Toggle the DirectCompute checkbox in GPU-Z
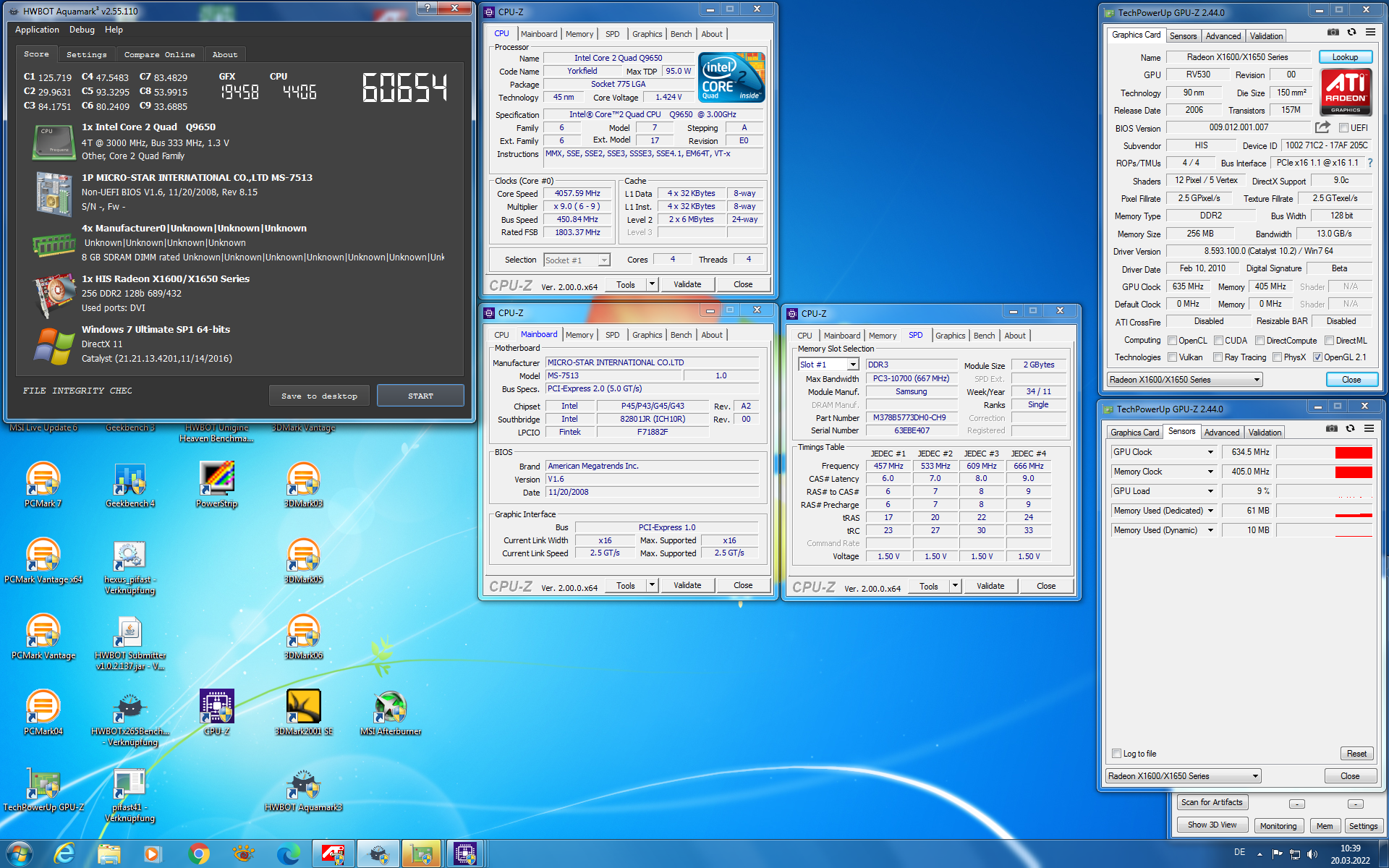 pyautogui.click(x=1260, y=341)
